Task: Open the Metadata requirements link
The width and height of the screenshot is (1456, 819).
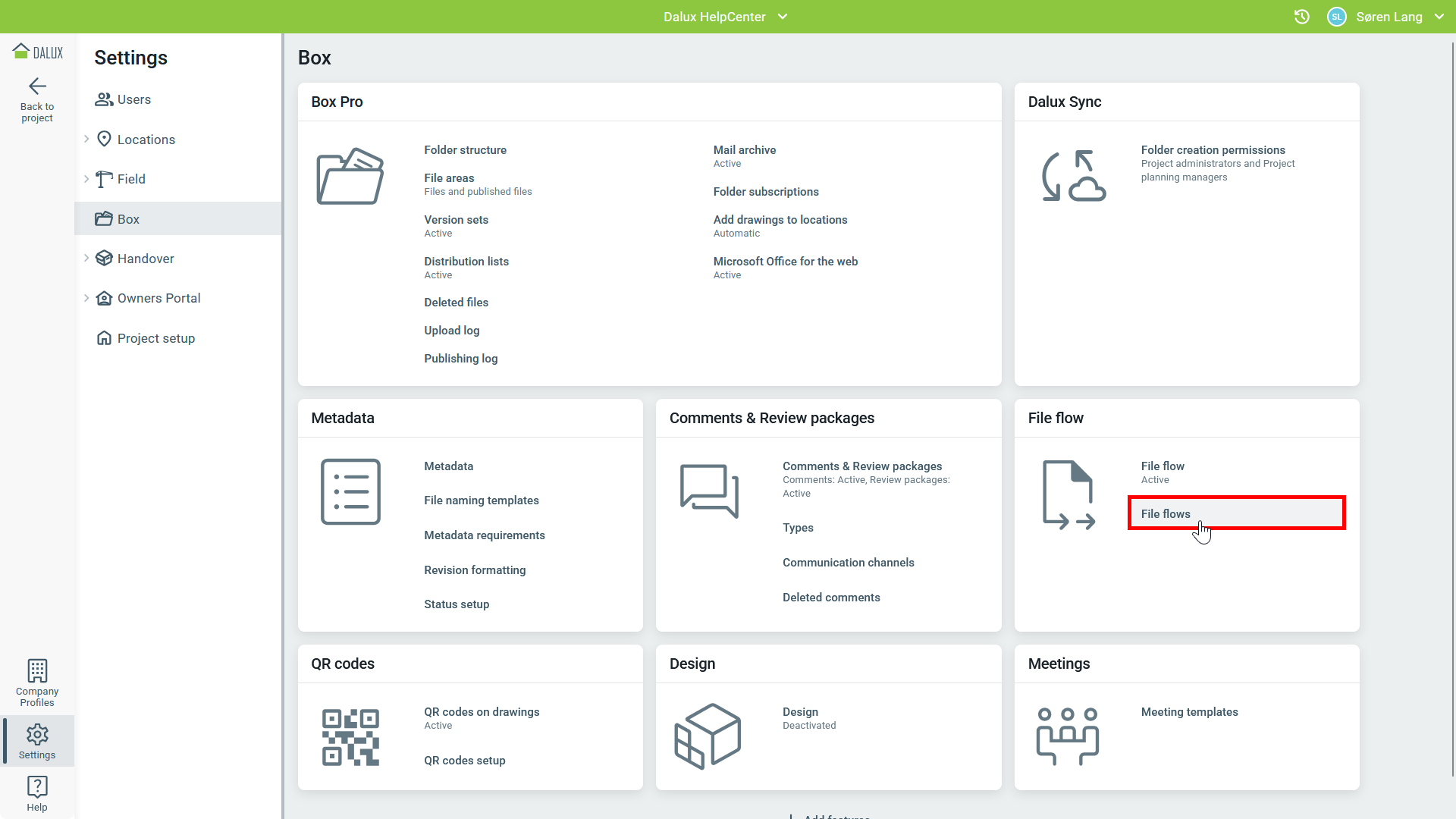Action: 484,535
